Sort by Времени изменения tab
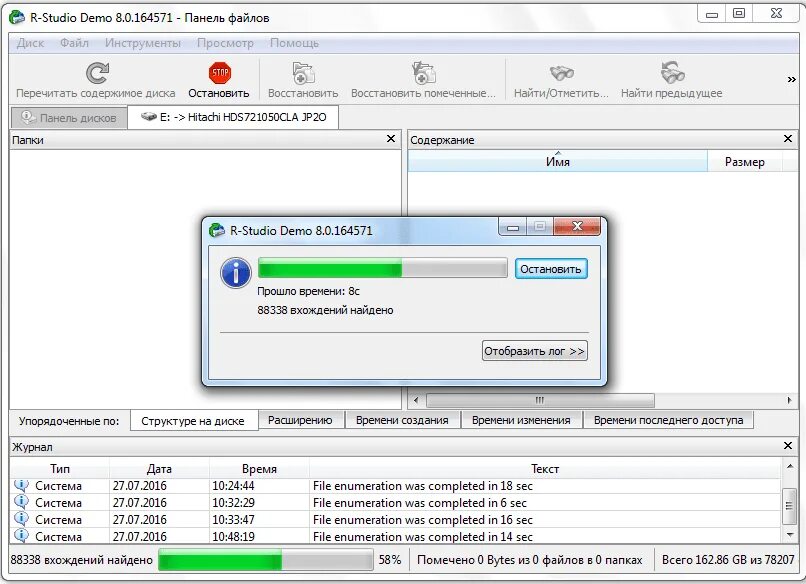 click(521, 420)
